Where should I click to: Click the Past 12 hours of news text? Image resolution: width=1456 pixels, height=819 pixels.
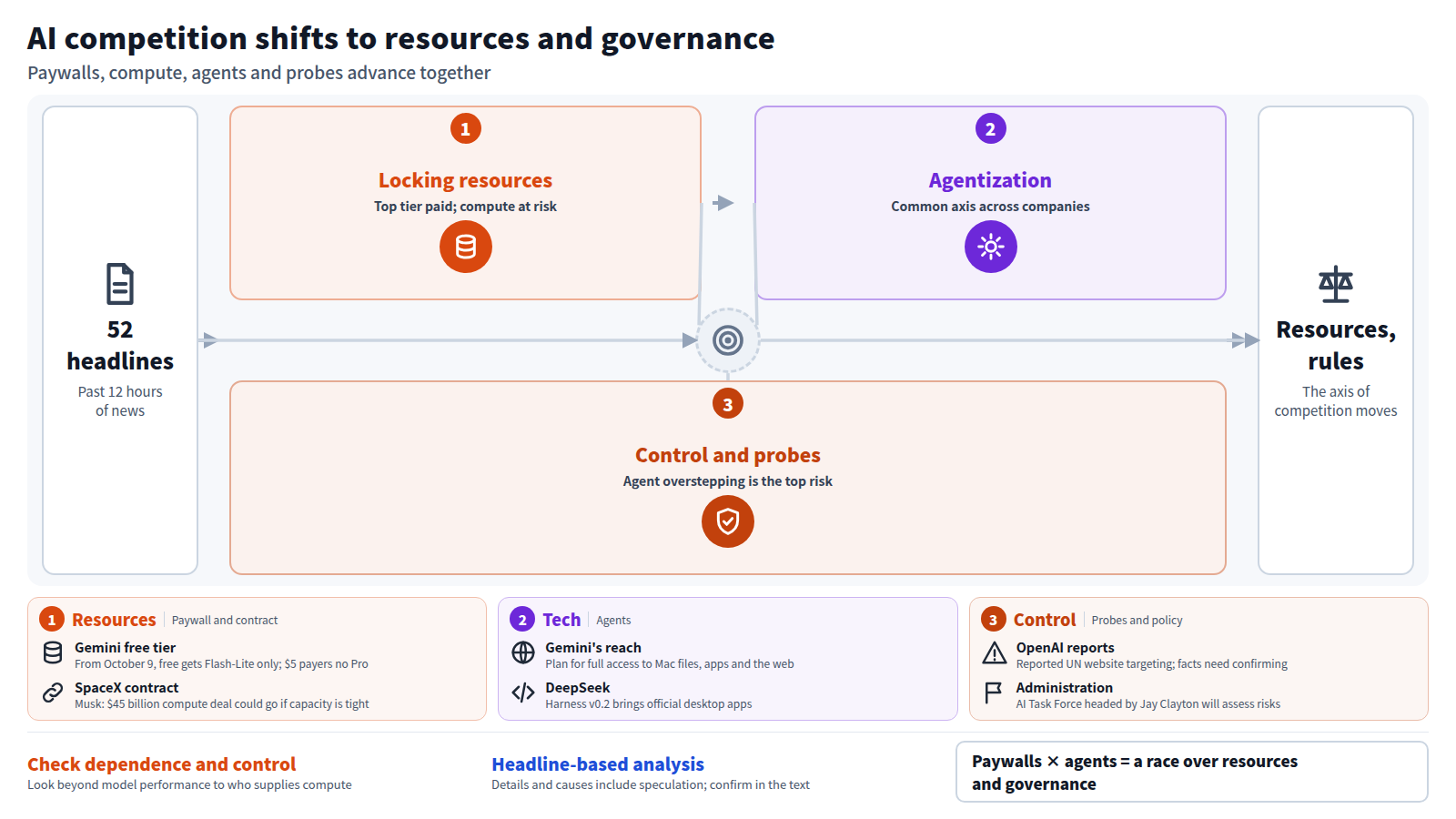tap(120, 401)
